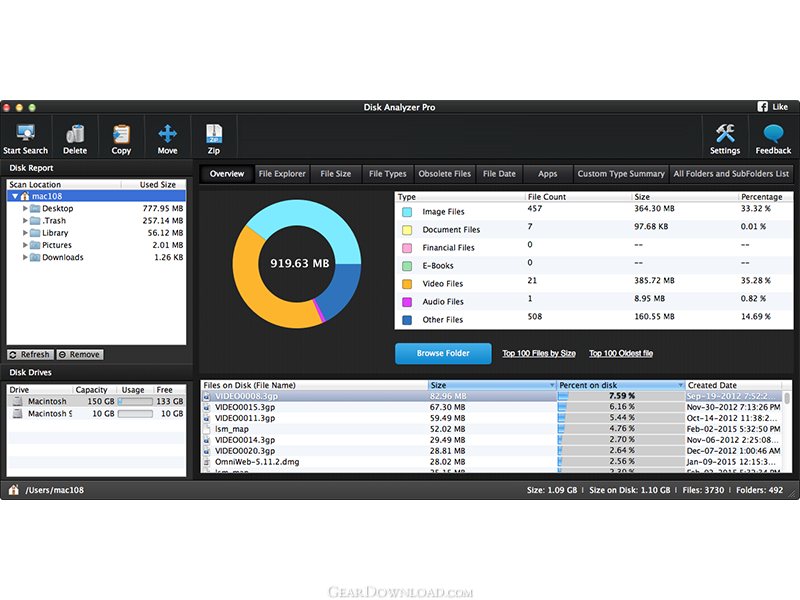Click the .Trash folder icon
This screenshot has height=600, width=800.
(x=35, y=220)
